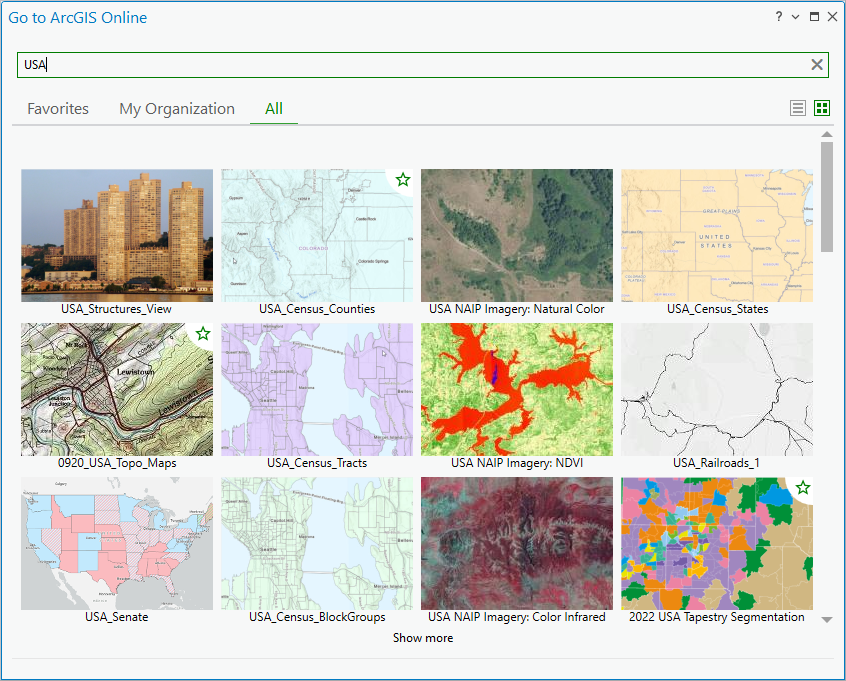The width and height of the screenshot is (846, 681).
Task: Select the All tab
Action: tap(274, 109)
